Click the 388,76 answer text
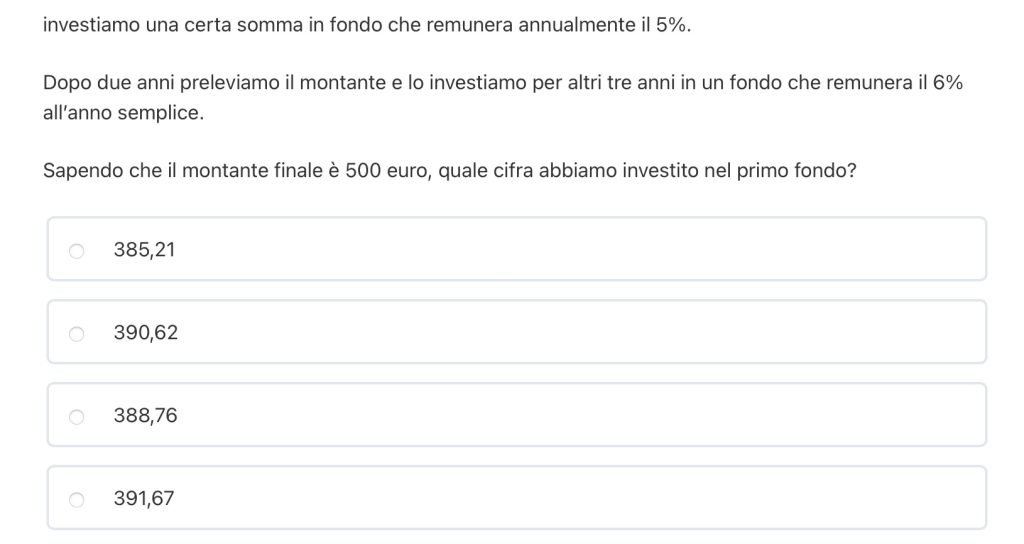Viewport: 1024px width, 544px height. click(146, 416)
